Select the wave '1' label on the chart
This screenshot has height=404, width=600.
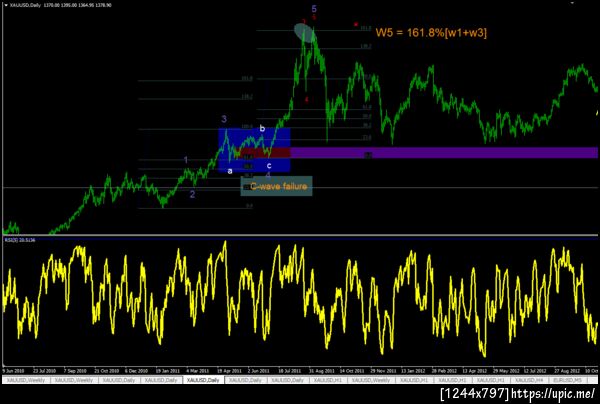[x=186, y=160]
